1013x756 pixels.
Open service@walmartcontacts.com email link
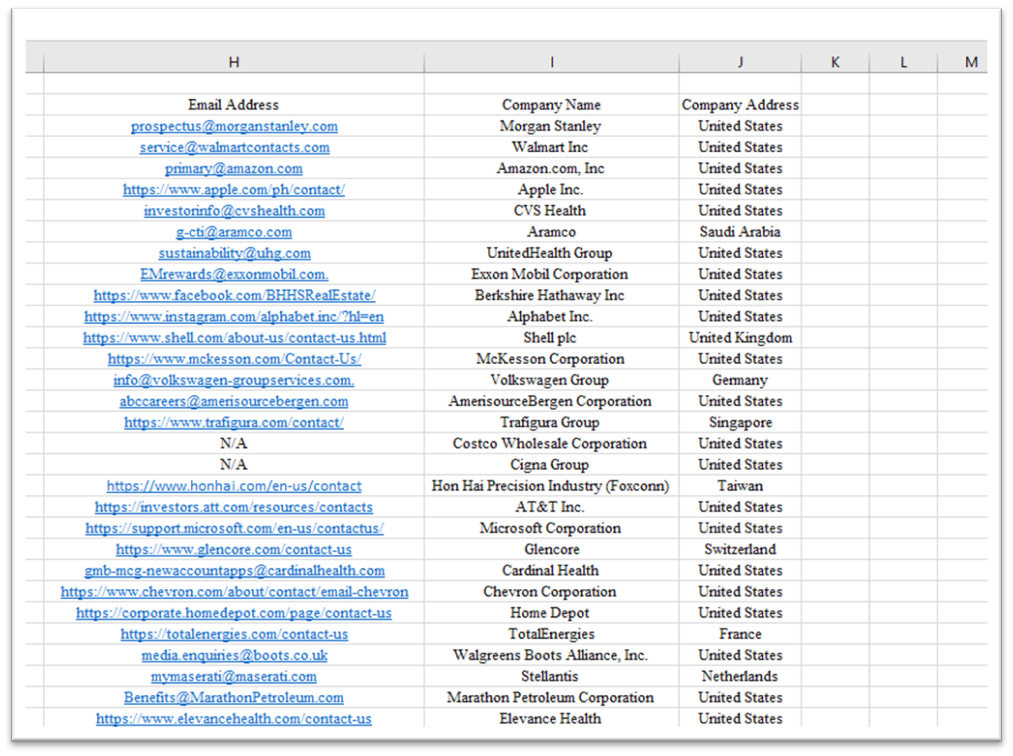tap(235, 147)
